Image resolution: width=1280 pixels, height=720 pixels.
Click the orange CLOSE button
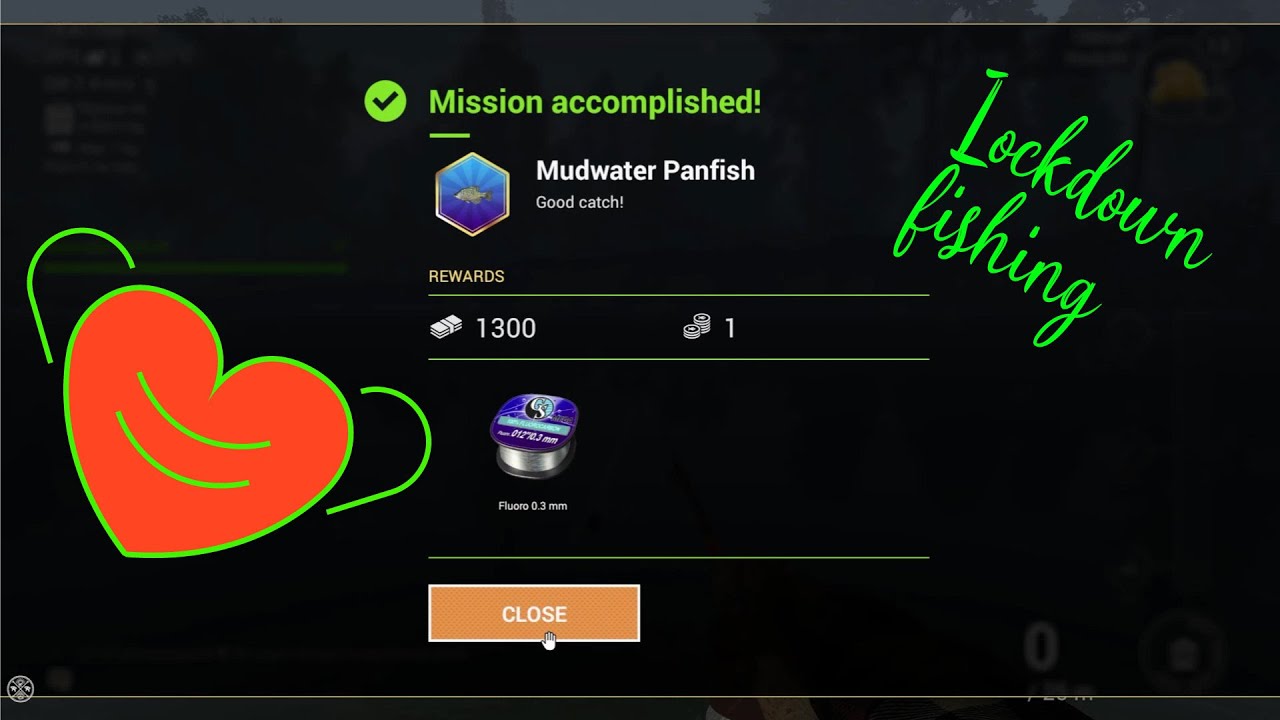[534, 613]
